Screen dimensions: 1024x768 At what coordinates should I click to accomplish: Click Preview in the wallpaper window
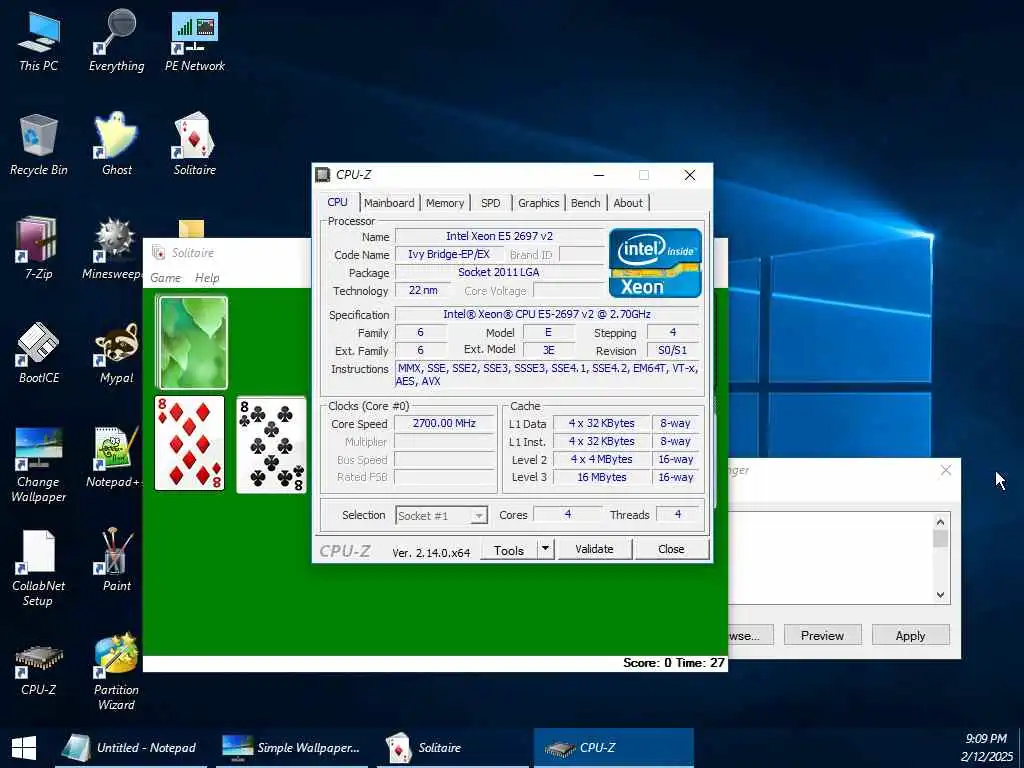click(822, 635)
